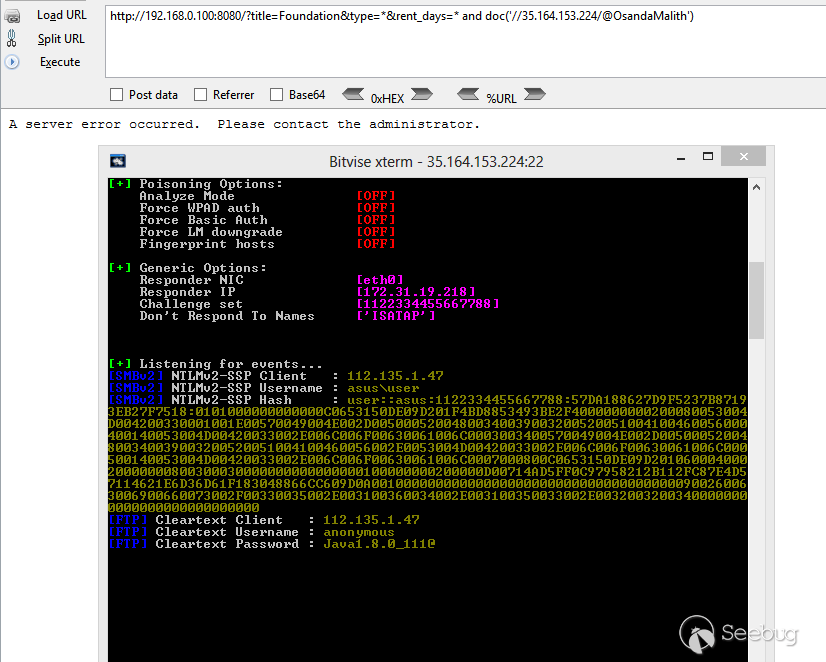Close the Bitvise xterm window
826x662 pixels.
[744, 156]
